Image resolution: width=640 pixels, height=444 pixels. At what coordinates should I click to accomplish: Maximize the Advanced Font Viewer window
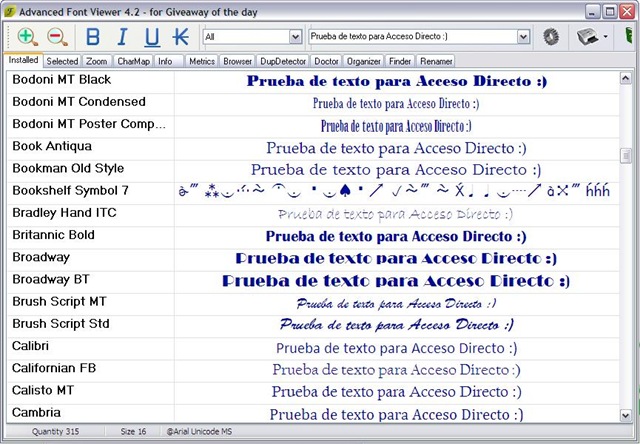point(610,11)
